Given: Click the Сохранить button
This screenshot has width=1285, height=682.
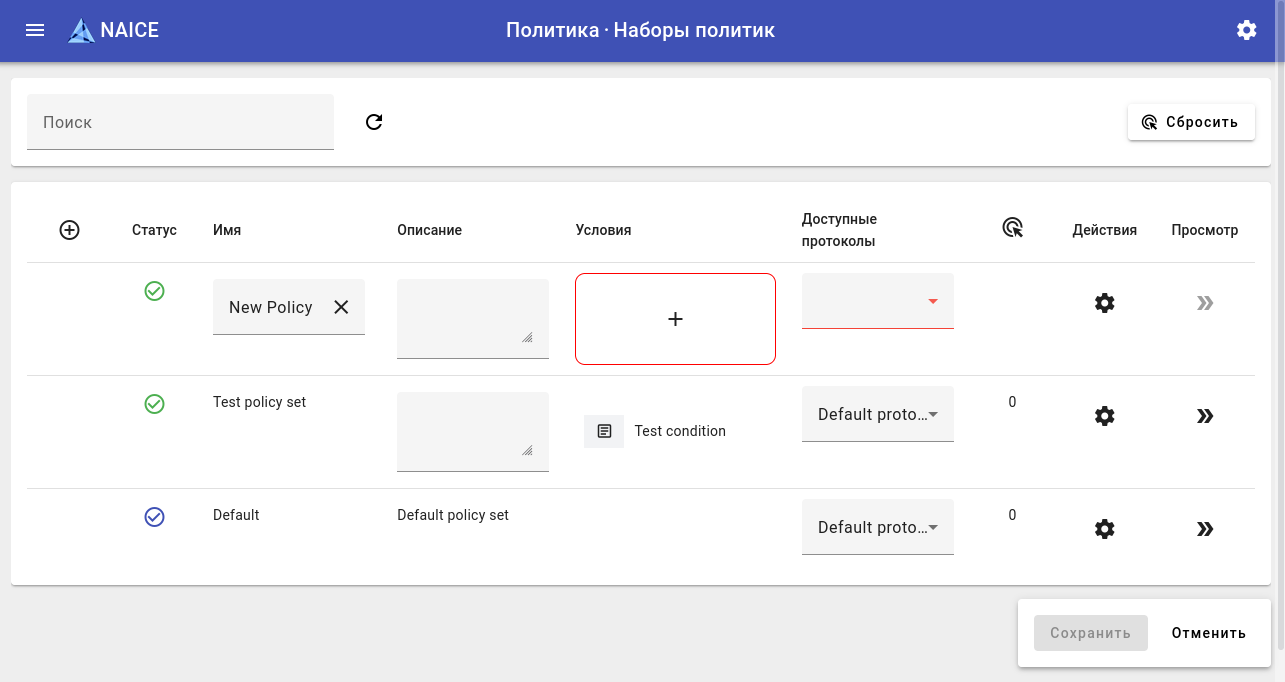Looking at the screenshot, I should tap(1091, 633).
